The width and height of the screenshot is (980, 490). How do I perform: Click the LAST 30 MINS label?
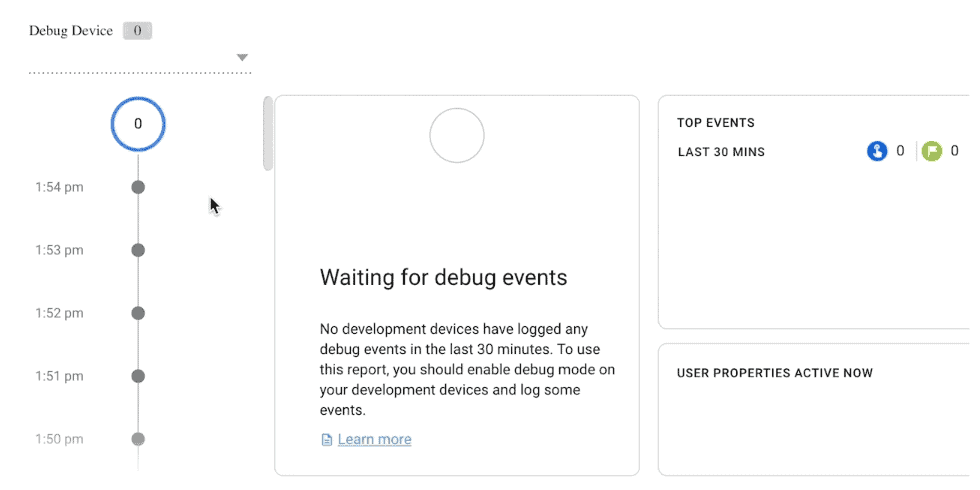tap(720, 152)
